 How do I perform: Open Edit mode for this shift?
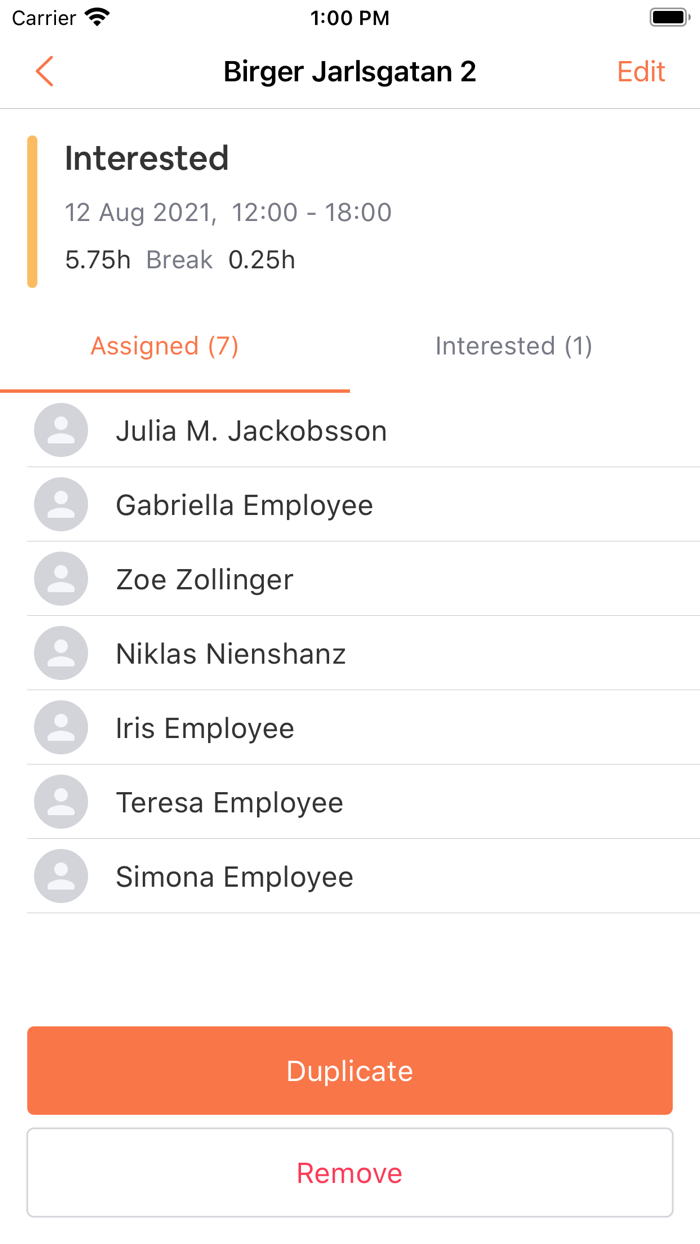click(x=640, y=71)
